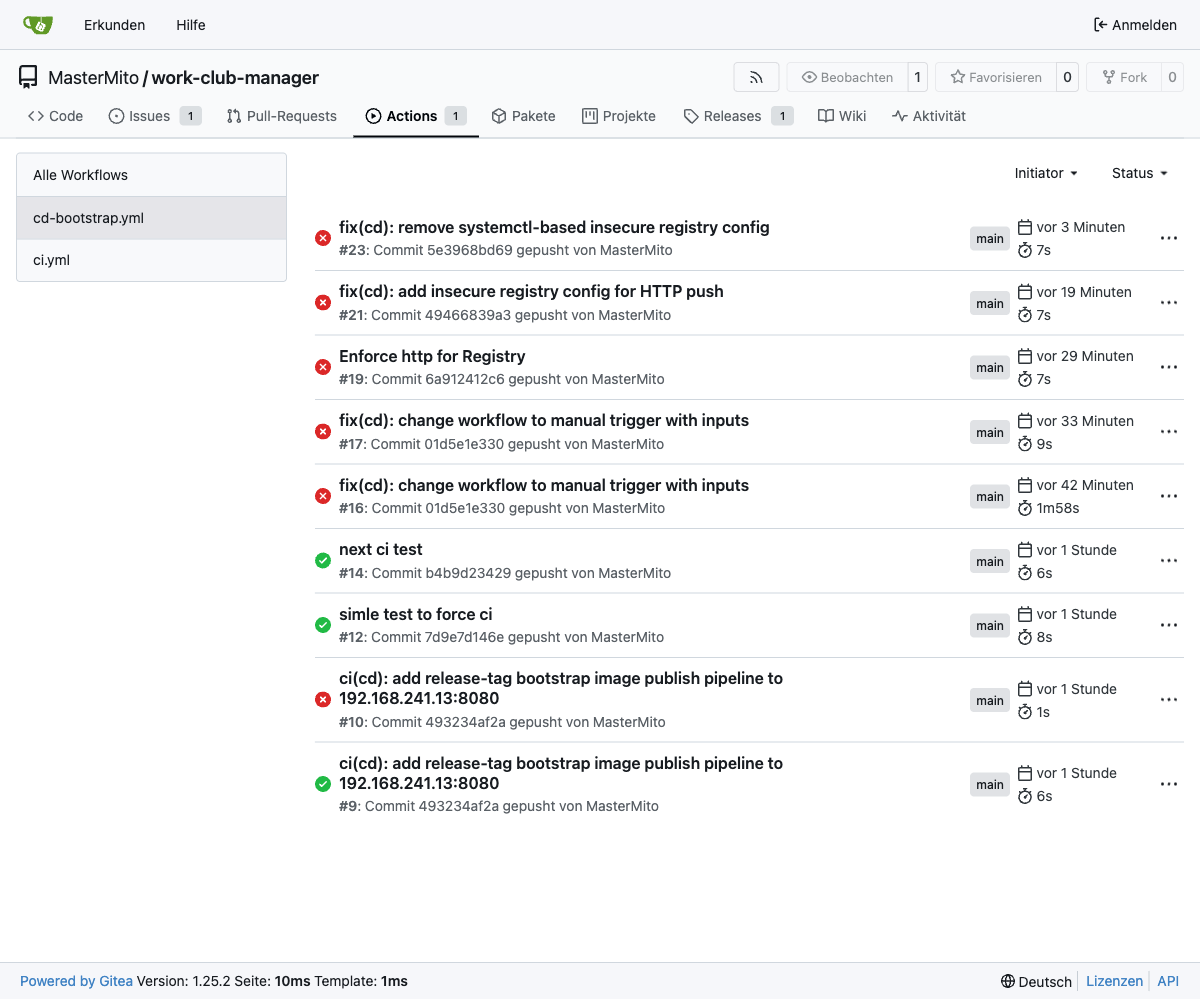Image resolution: width=1200 pixels, height=999 pixels.
Task: Click the repository icon beside MasterMito
Action: pyautogui.click(x=28, y=77)
